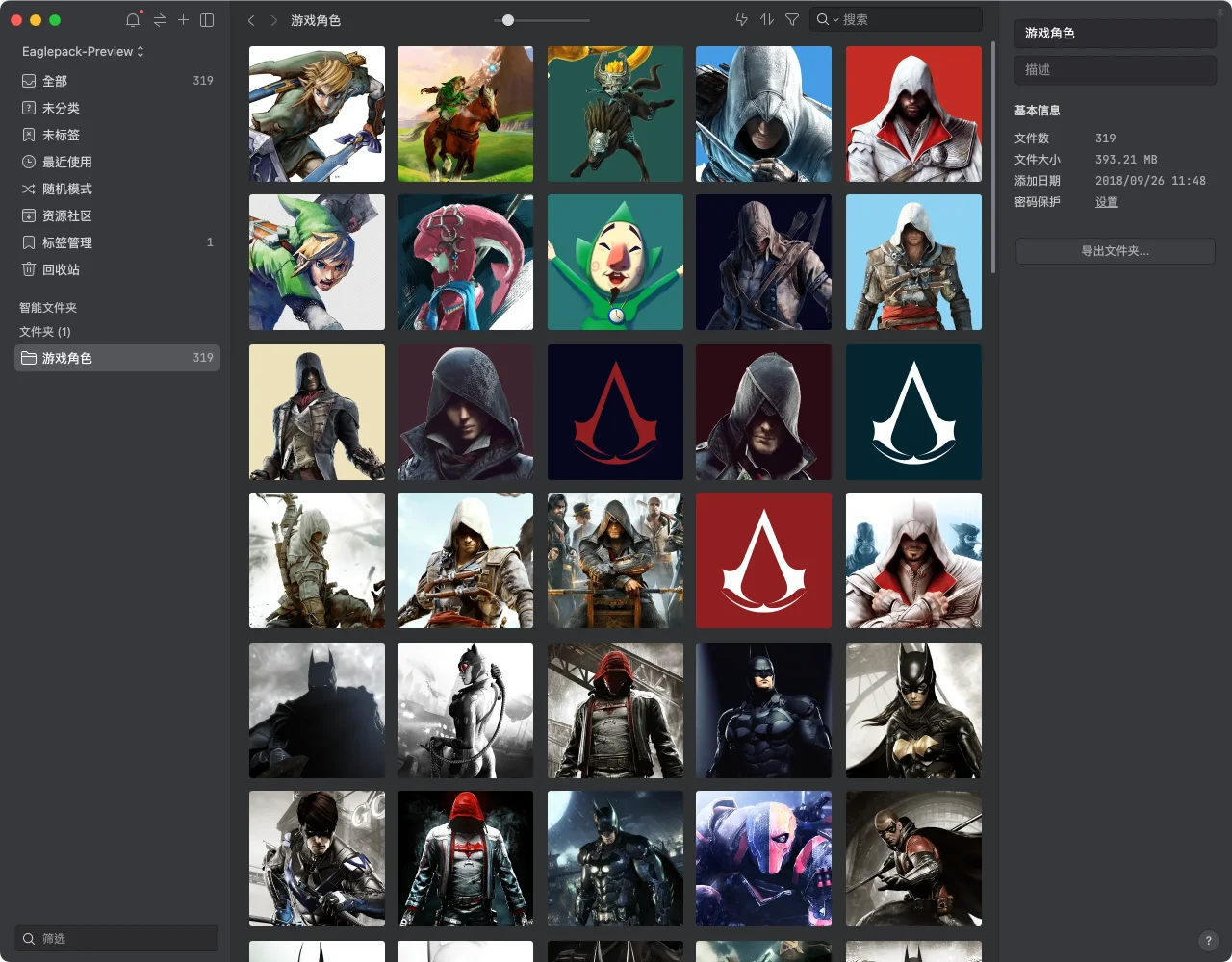Select 未标签 in the sidebar

pyautogui.click(x=117, y=135)
